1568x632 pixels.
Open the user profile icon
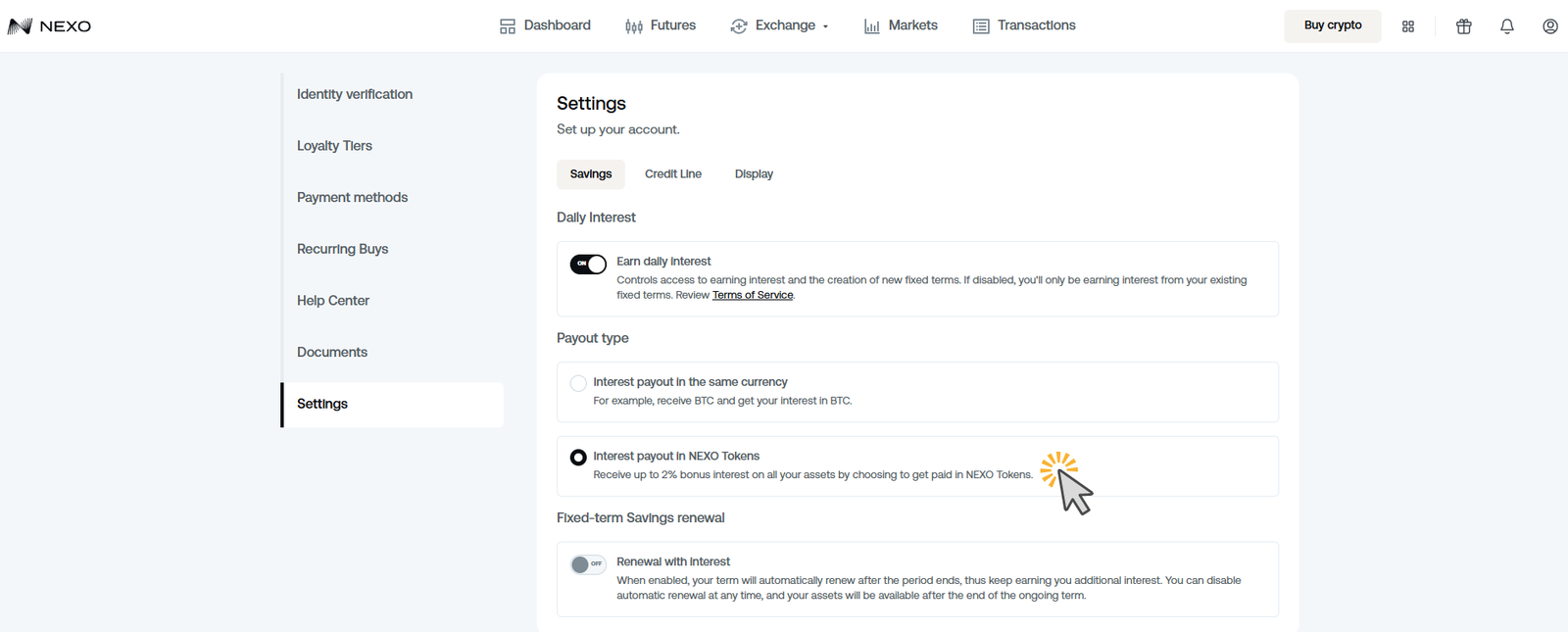click(1549, 26)
